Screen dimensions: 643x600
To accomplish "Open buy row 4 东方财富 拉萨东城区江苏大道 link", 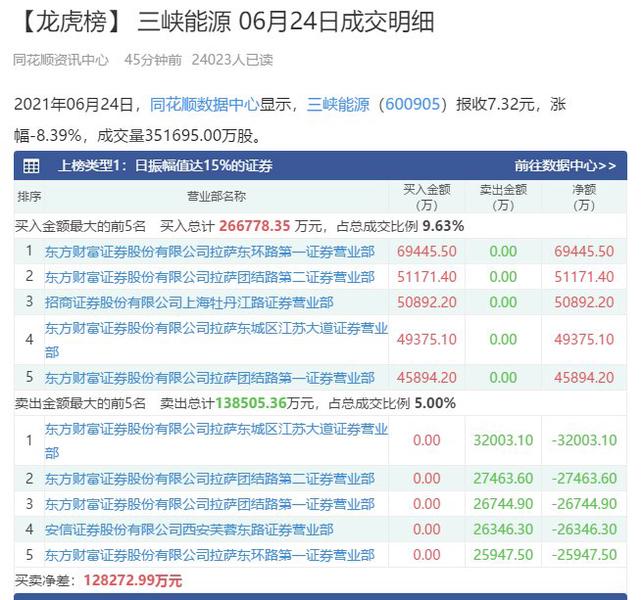I will pyautogui.click(x=216, y=340).
